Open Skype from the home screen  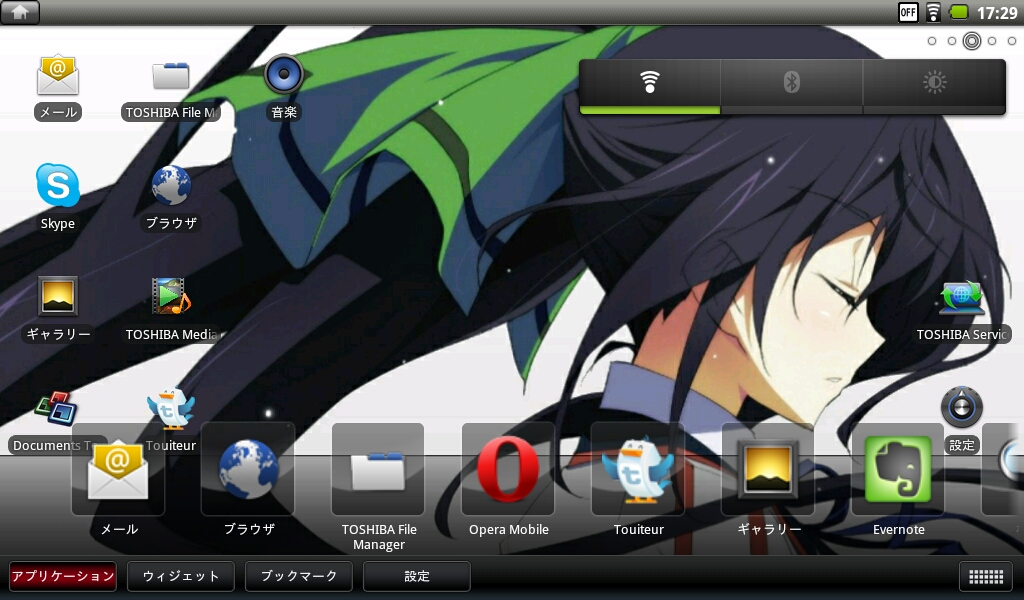(x=57, y=197)
